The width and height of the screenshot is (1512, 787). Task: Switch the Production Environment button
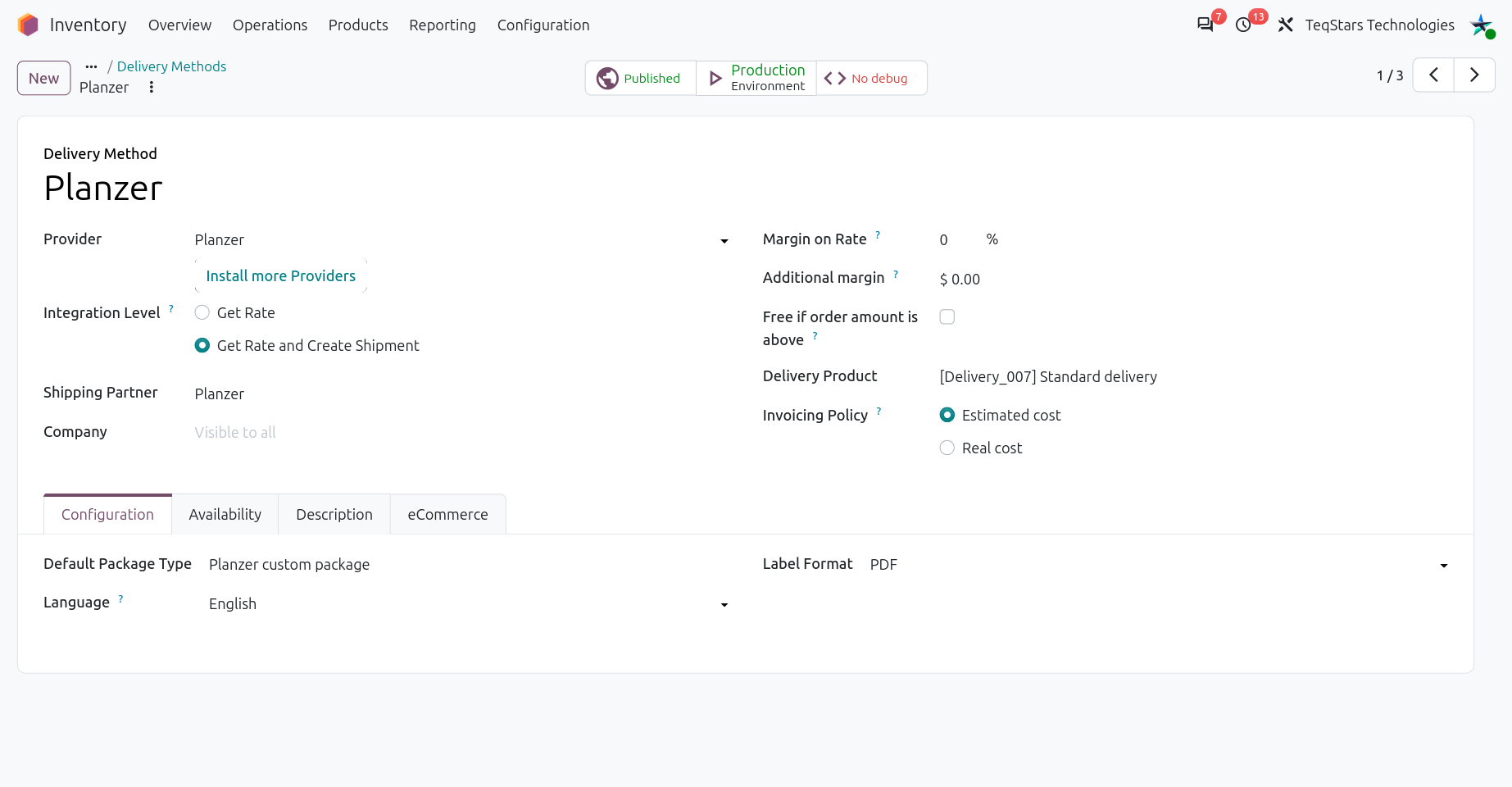tap(756, 78)
